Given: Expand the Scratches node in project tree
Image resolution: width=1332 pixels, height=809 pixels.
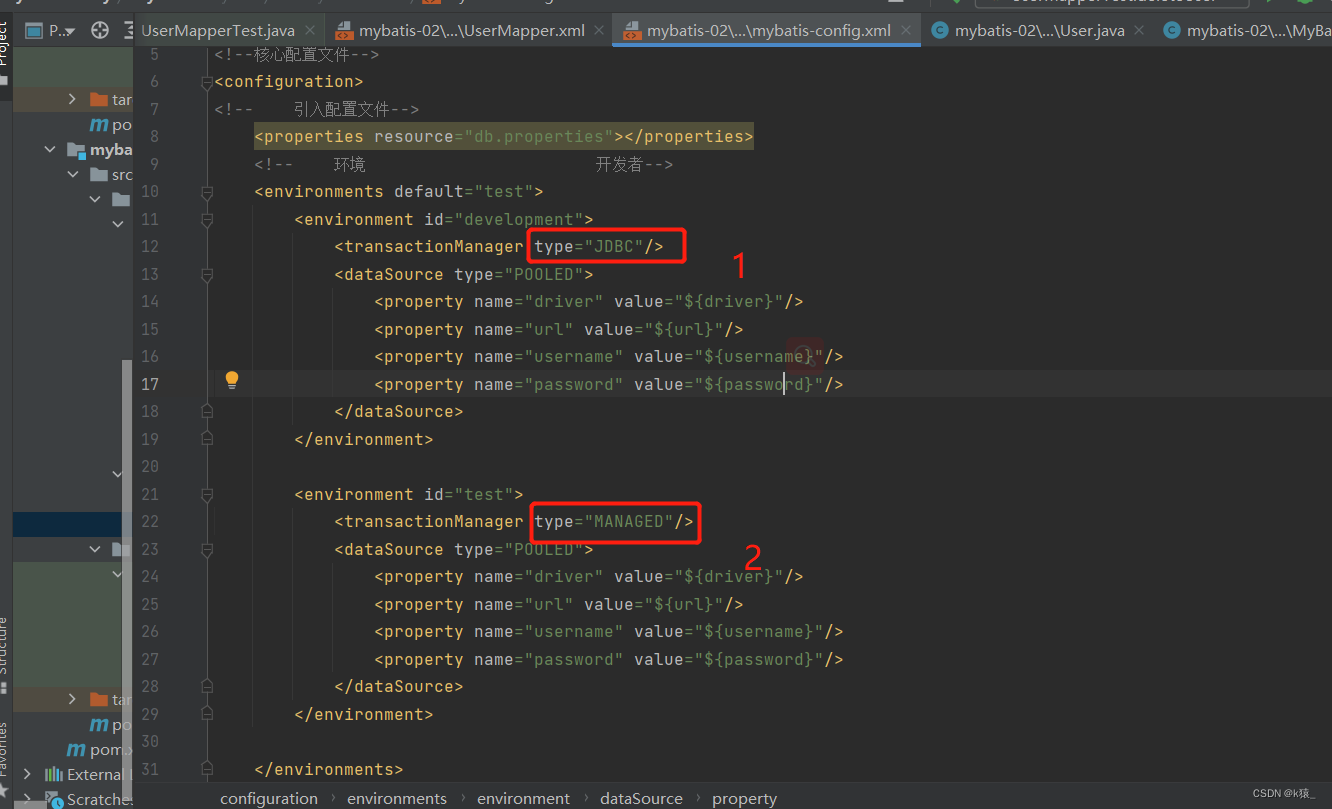Looking at the screenshot, I should (27, 799).
